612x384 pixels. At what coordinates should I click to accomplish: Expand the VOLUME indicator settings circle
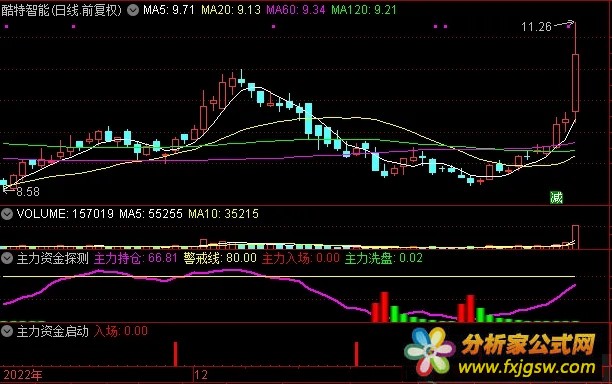coord(7,214)
